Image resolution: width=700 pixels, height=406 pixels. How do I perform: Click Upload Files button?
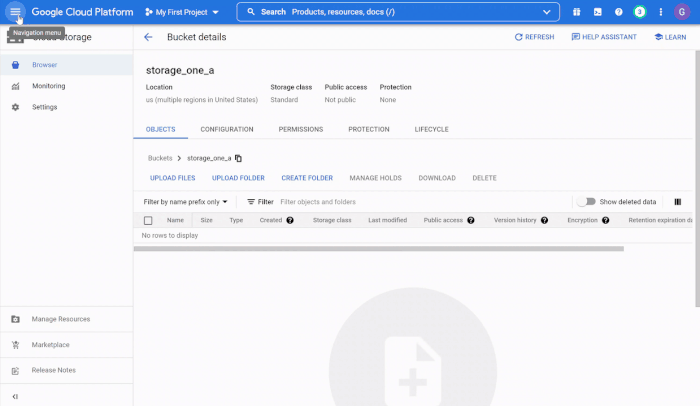click(172, 178)
